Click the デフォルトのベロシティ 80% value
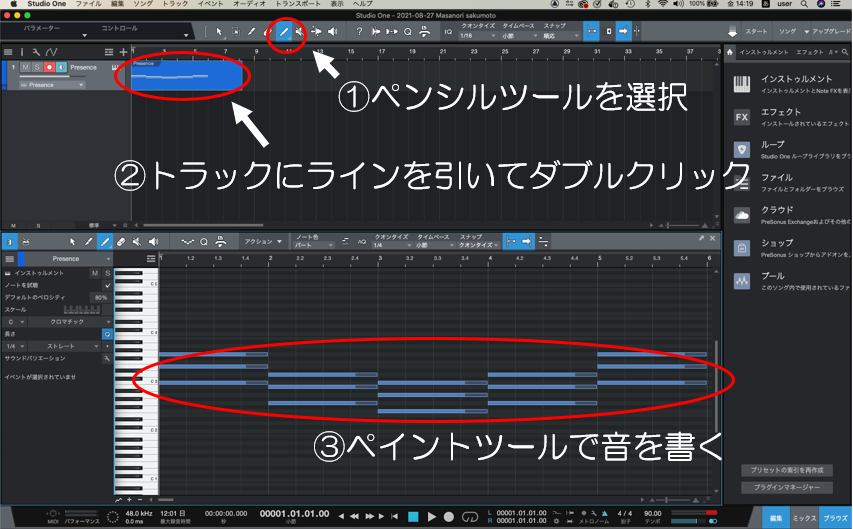Image resolution: width=853 pixels, height=529 pixels. coord(101,297)
